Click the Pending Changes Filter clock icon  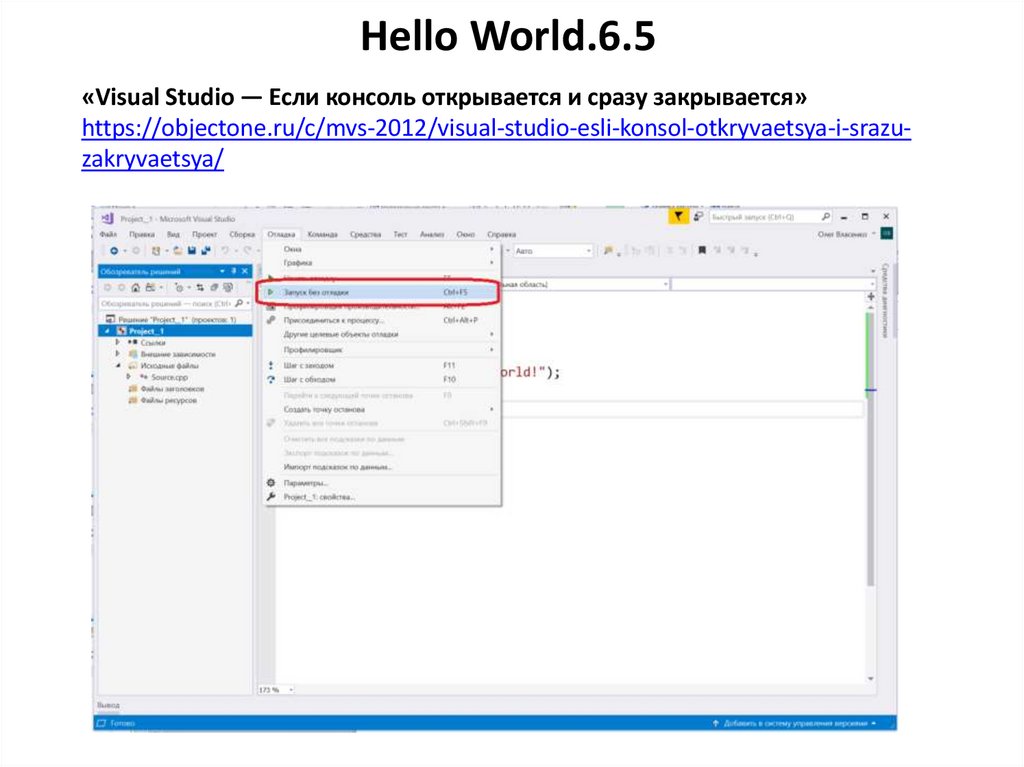179,287
